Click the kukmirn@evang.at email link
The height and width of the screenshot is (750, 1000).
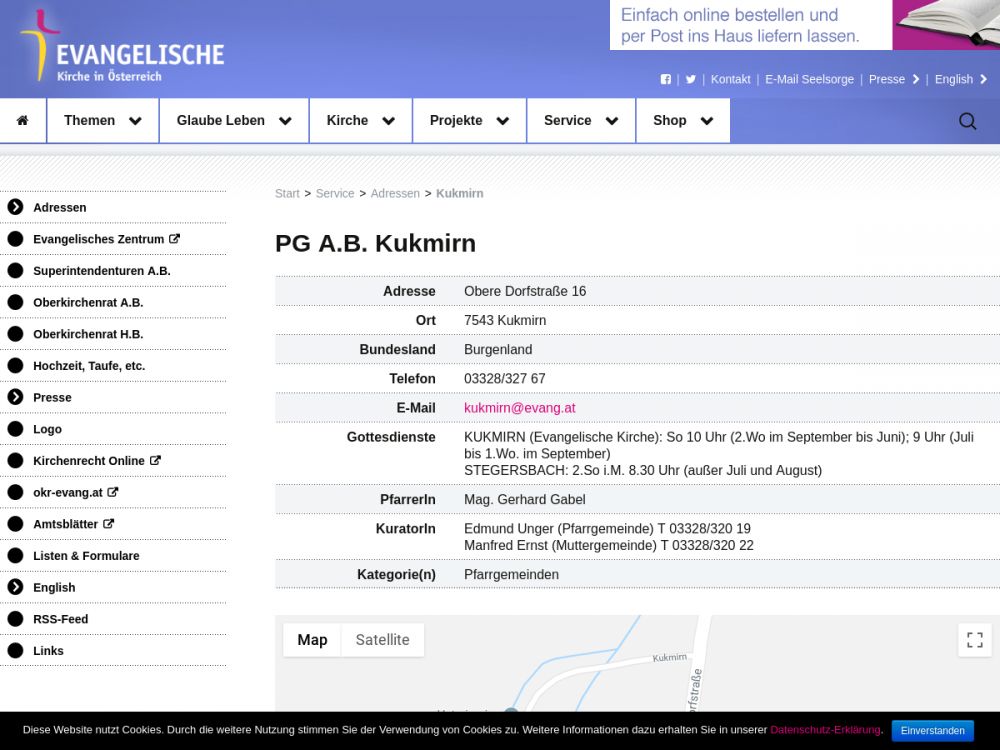click(519, 408)
